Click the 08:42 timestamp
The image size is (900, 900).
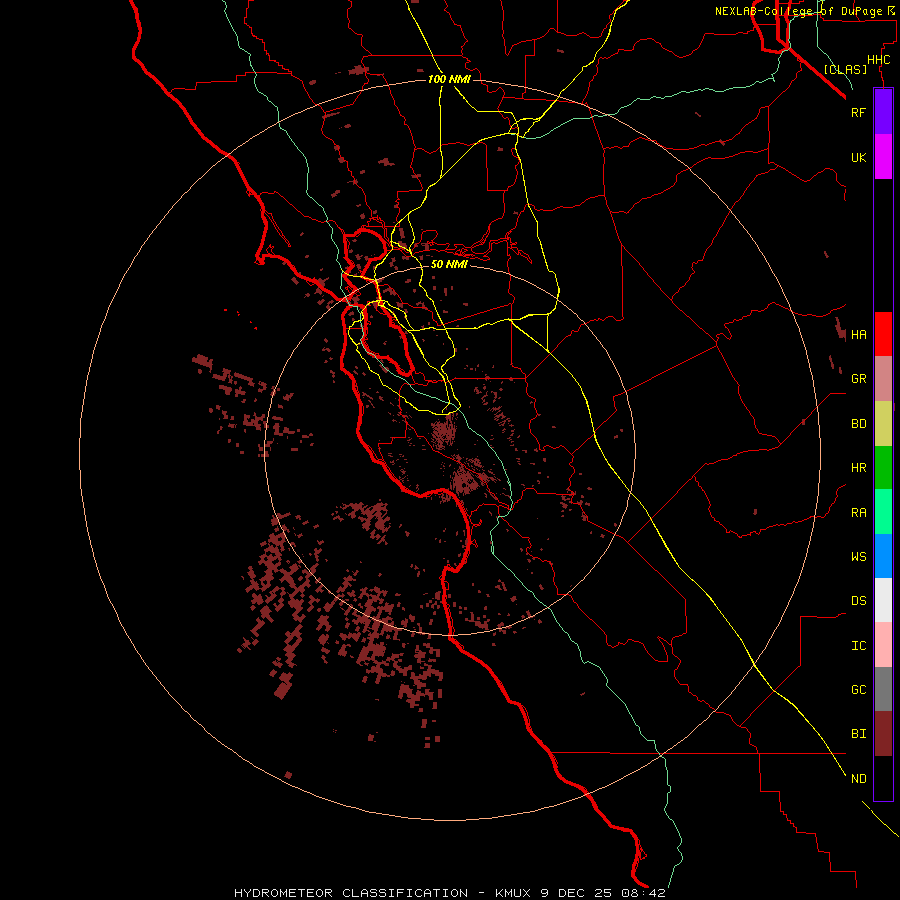(643, 893)
